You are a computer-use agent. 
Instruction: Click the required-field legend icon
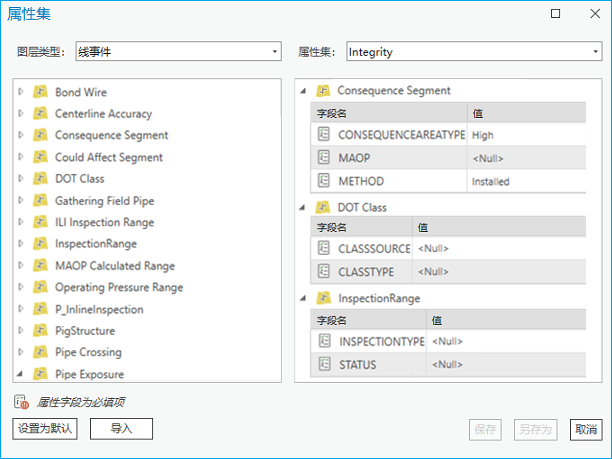point(21,402)
